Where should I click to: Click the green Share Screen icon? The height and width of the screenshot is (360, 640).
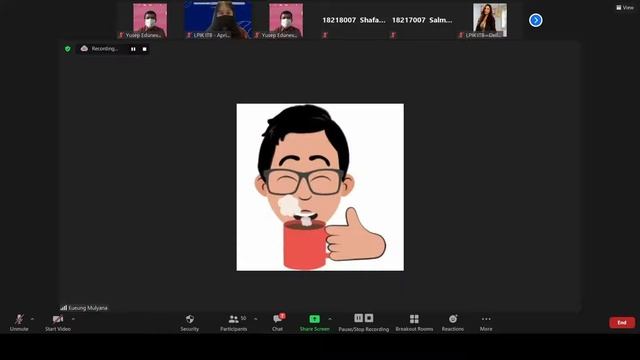(x=314, y=319)
